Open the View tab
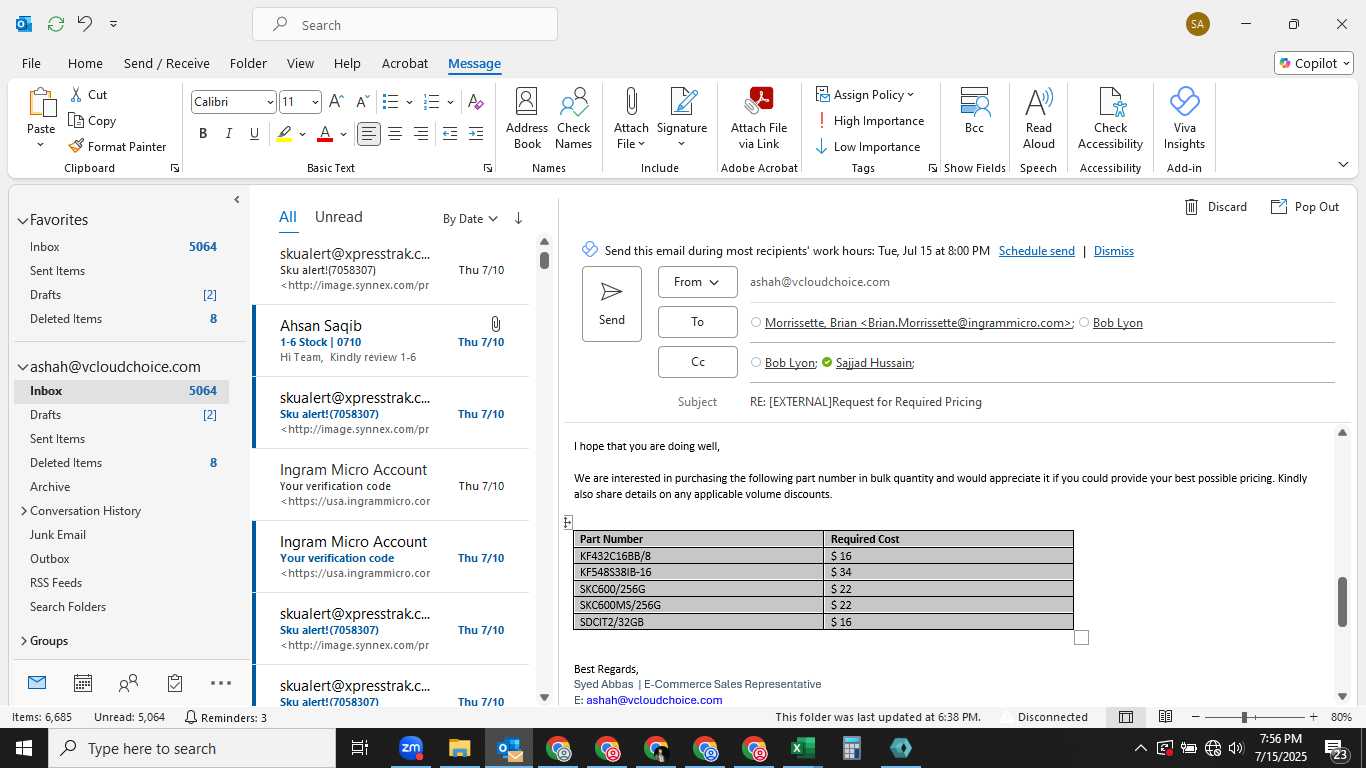Viewport: 1366px width, 768px height. point(300,63)
